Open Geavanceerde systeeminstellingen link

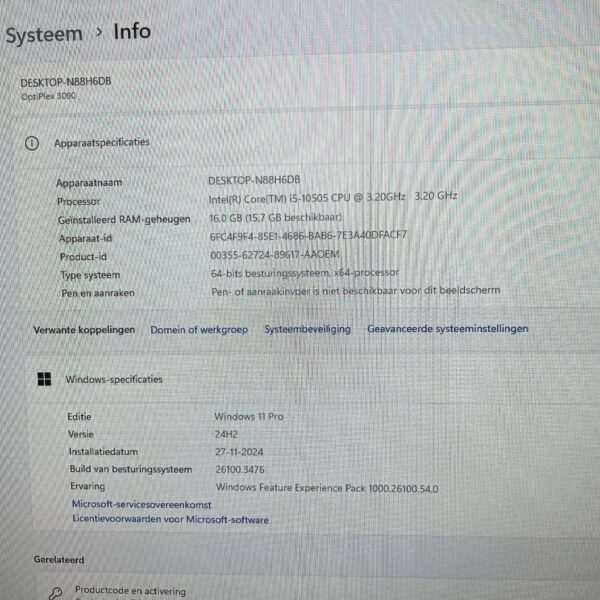tap(448, 328)
